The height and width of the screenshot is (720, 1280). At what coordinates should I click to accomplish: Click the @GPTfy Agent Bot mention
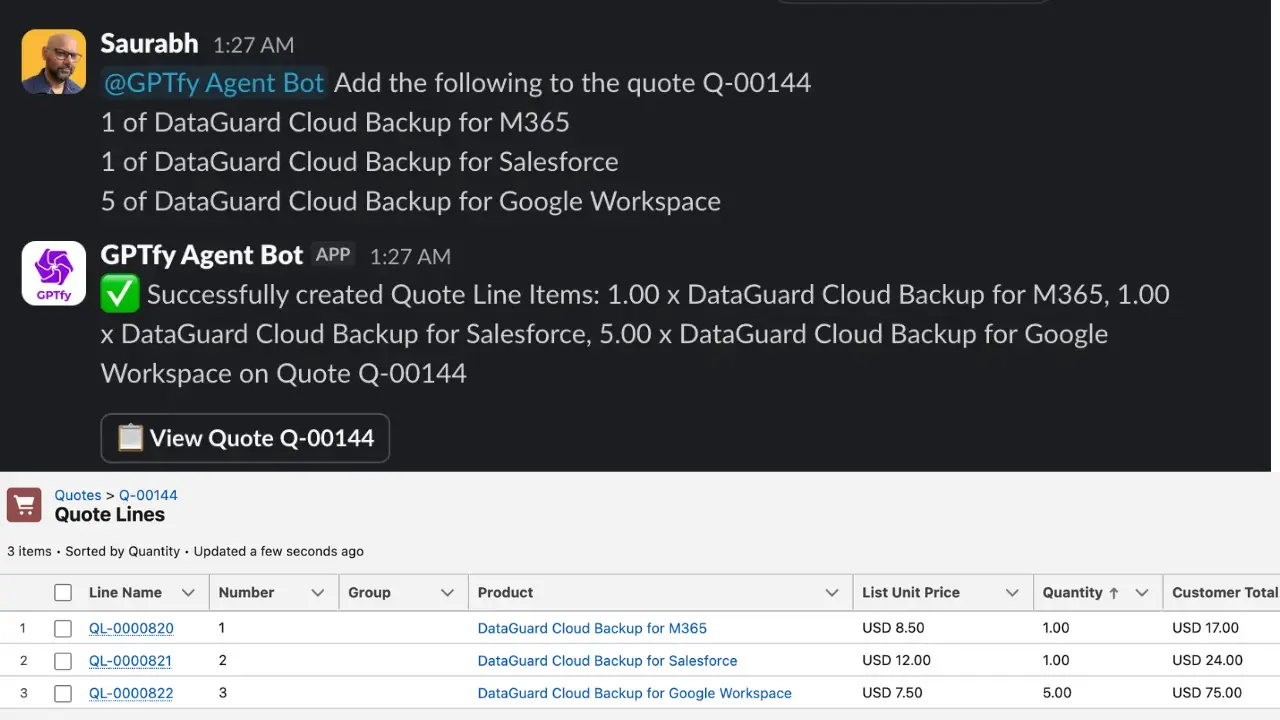(x=213, y=83)
